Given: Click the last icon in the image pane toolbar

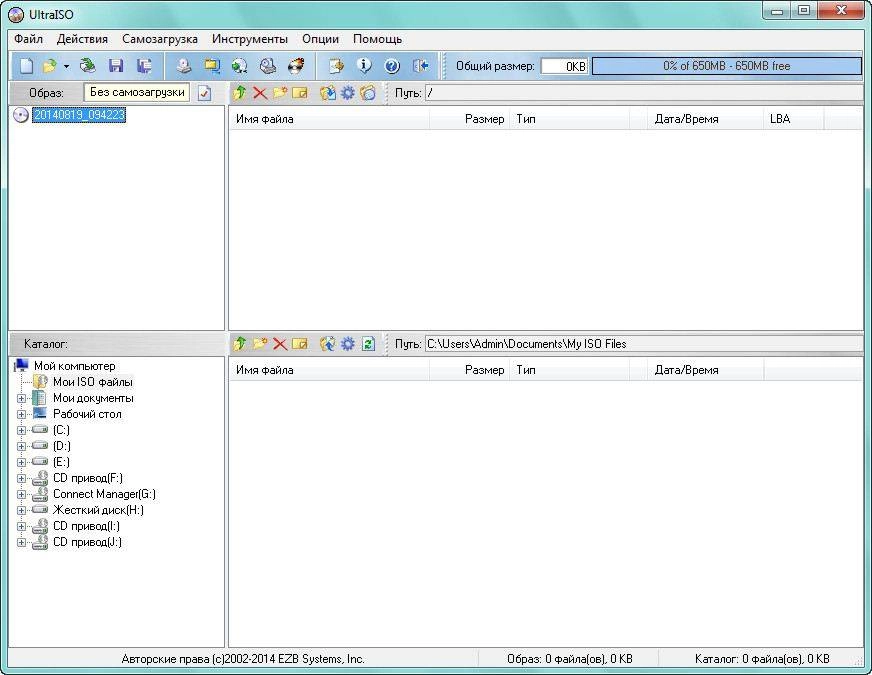Looking at the screenshot, I should 368,93.
